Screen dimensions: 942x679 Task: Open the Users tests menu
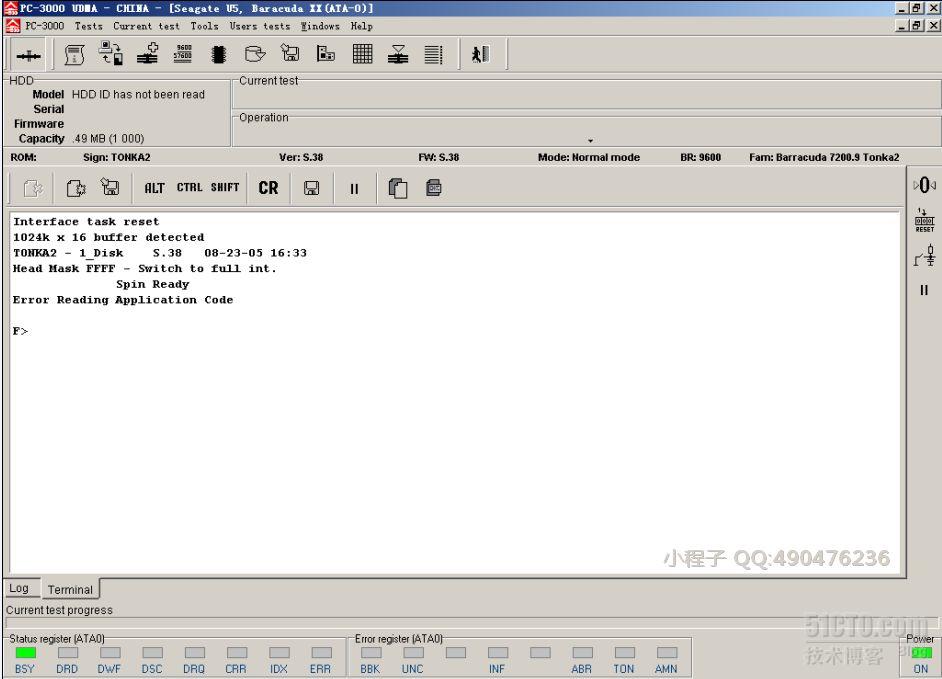(260, 26)
